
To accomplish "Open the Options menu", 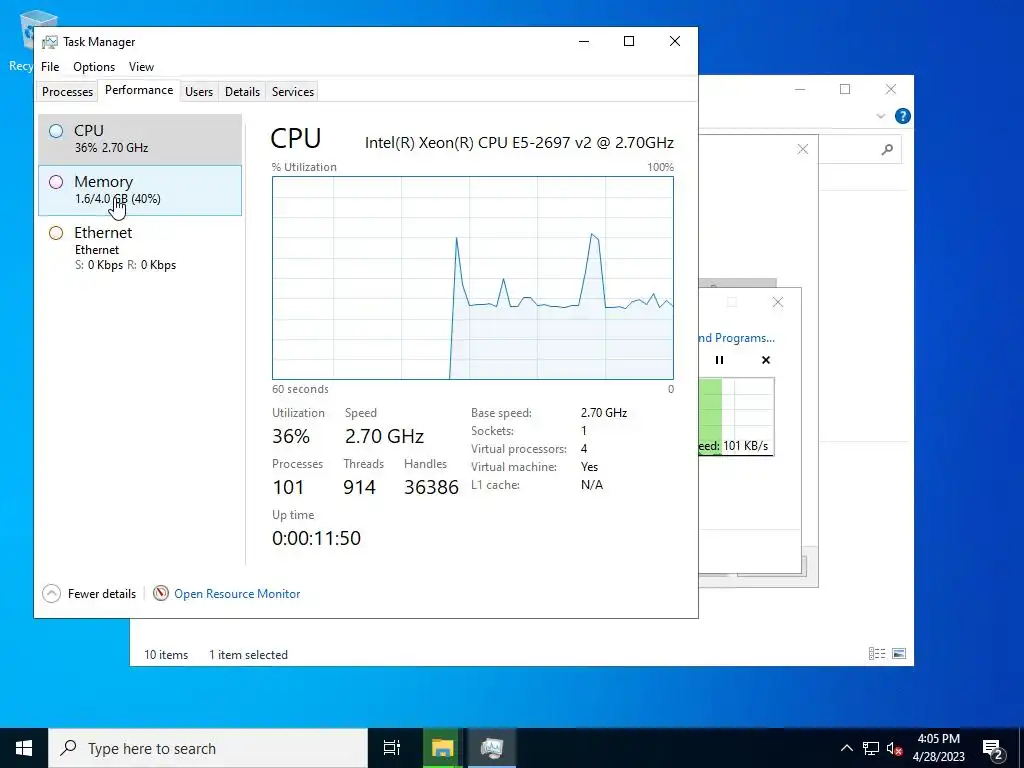I will pyautogui.click(x=94, y=67).
